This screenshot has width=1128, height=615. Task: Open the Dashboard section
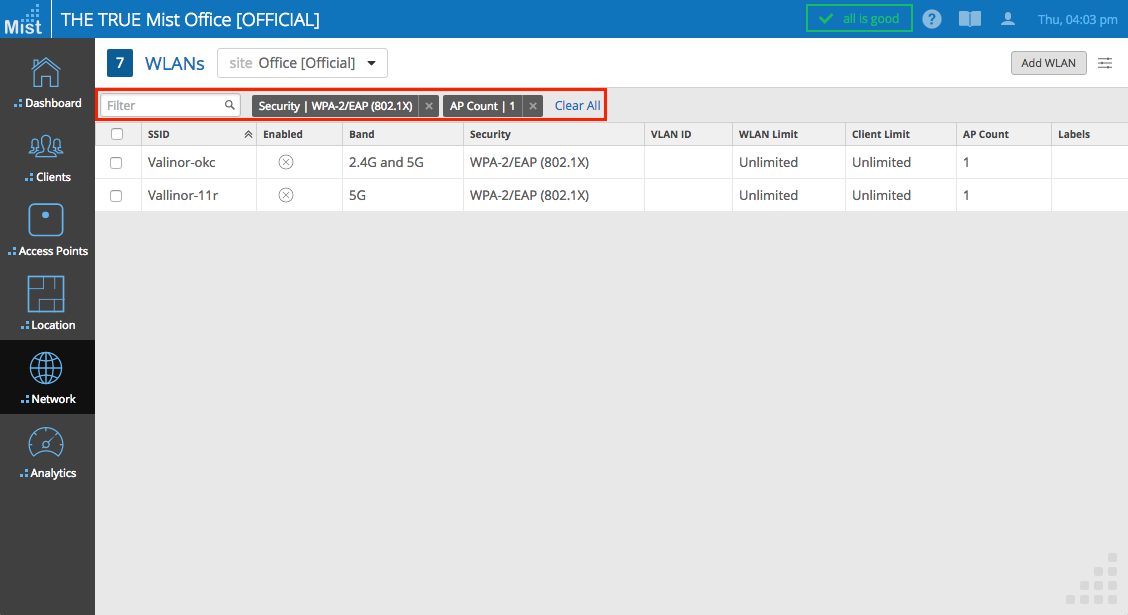[47, 83]
